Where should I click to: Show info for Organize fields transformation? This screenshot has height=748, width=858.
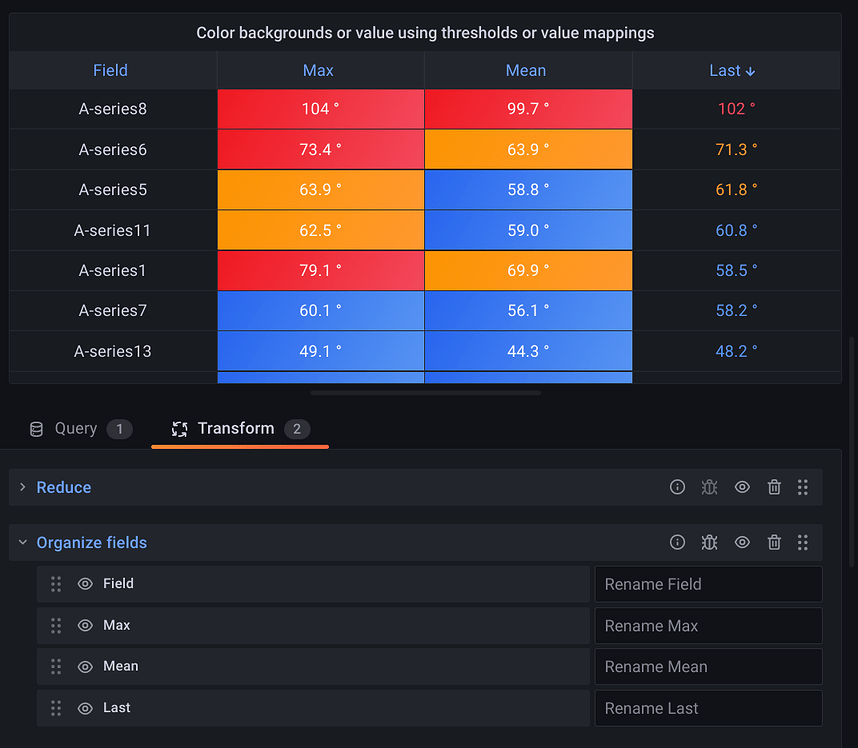tap(677, 542)
